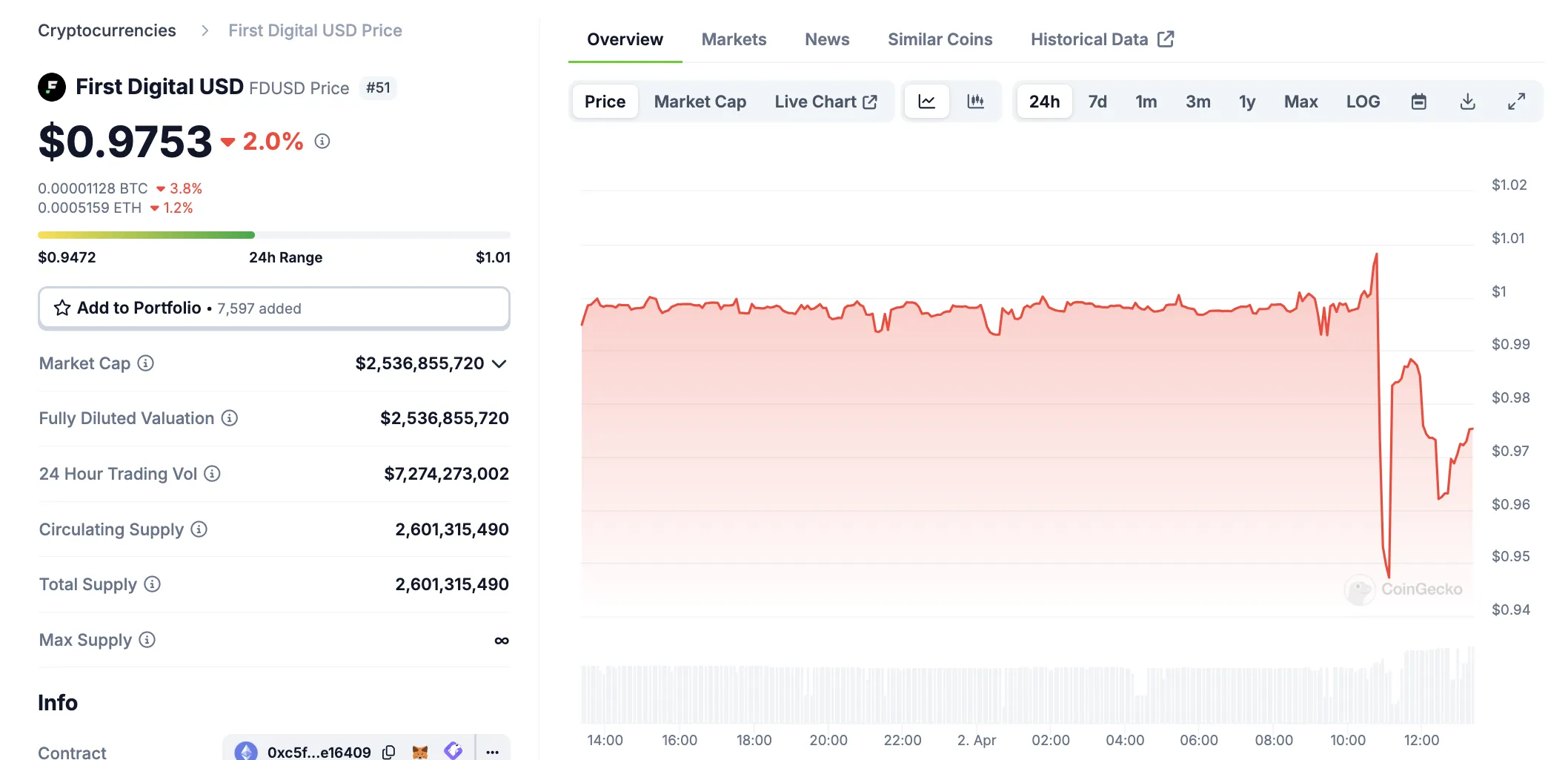Click the 24h Range progress bar
The width and height of the screenshot is (1568, 760).
274,234
